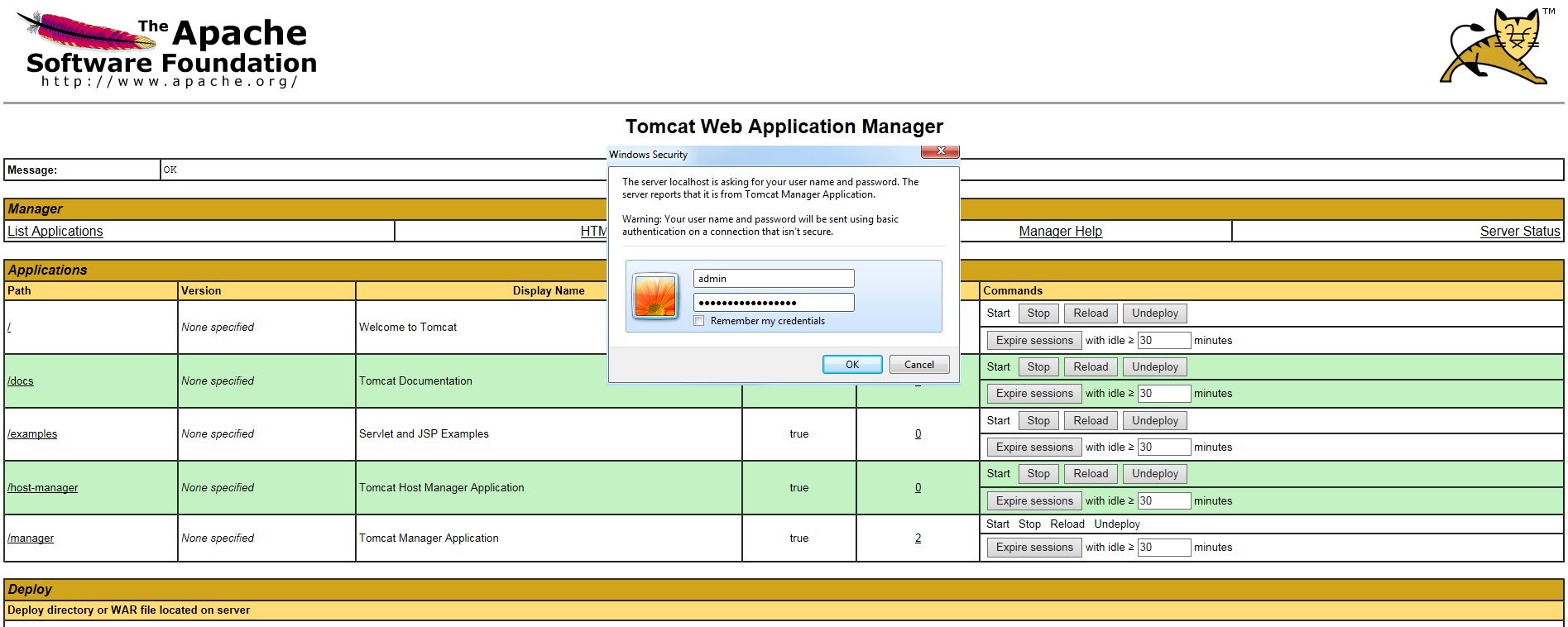This screenshot has height=627, width=1568.
Task: Undeploy the /docs application
Action: [1155, 367]
